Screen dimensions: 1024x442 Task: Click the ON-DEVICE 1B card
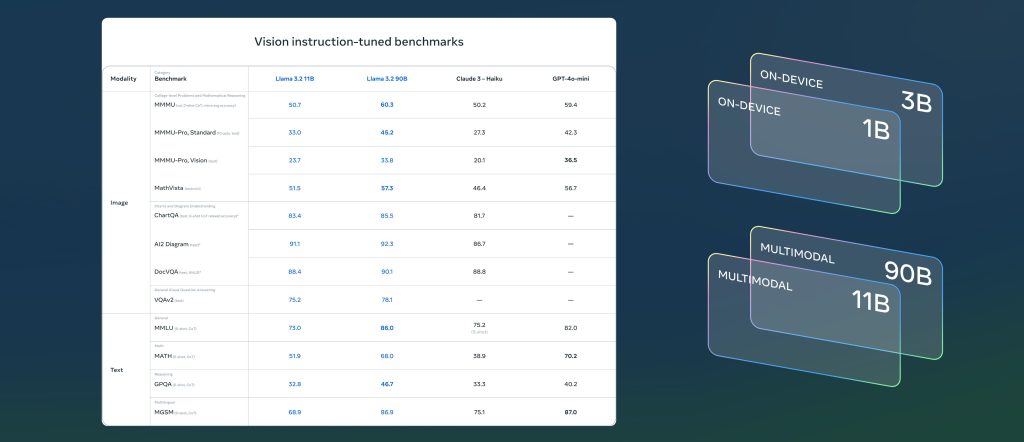[x=804, y=148]
